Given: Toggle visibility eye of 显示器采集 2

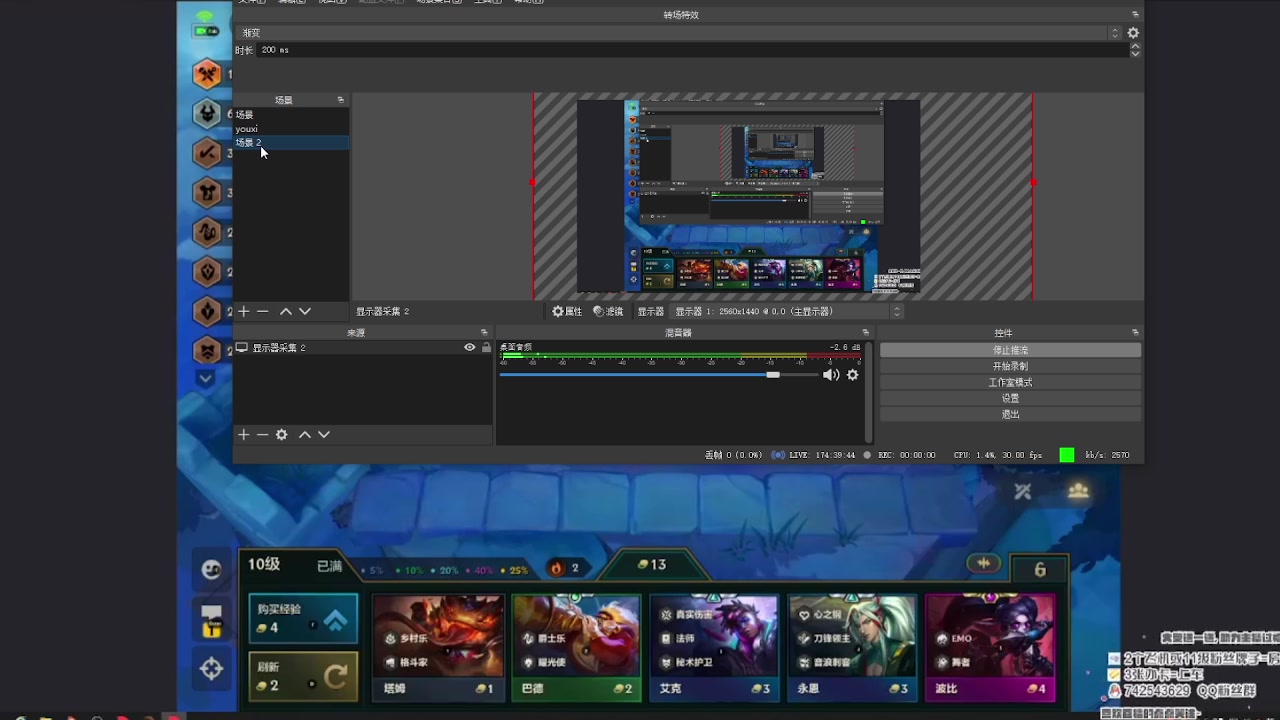Looking at the screenshot, I should [x=469, y=347].
